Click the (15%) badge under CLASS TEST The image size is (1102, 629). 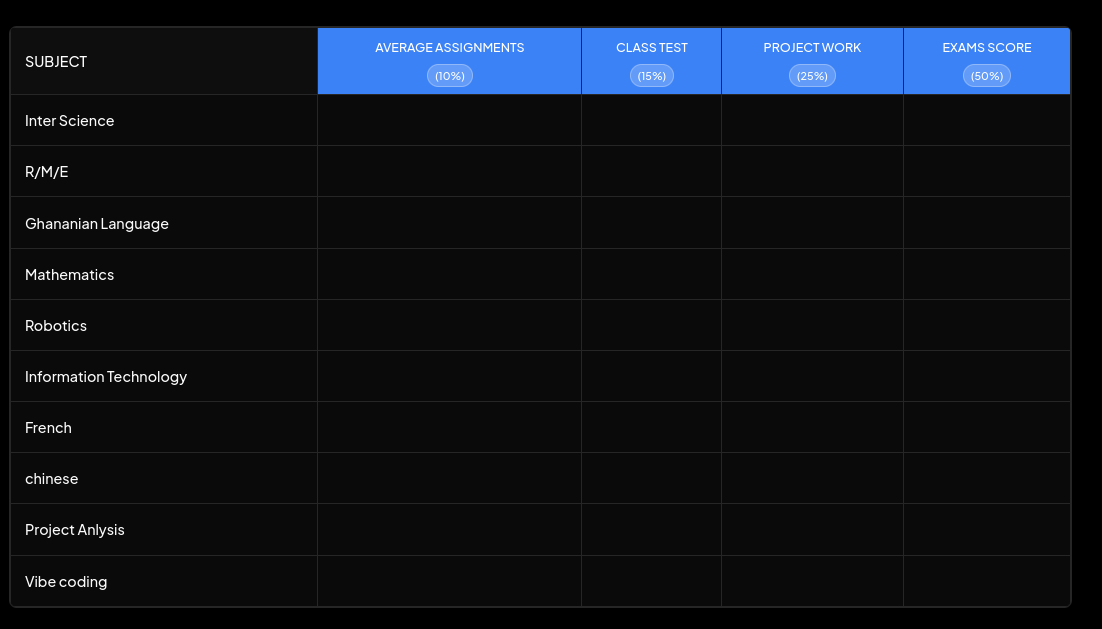tap(651, 75)
